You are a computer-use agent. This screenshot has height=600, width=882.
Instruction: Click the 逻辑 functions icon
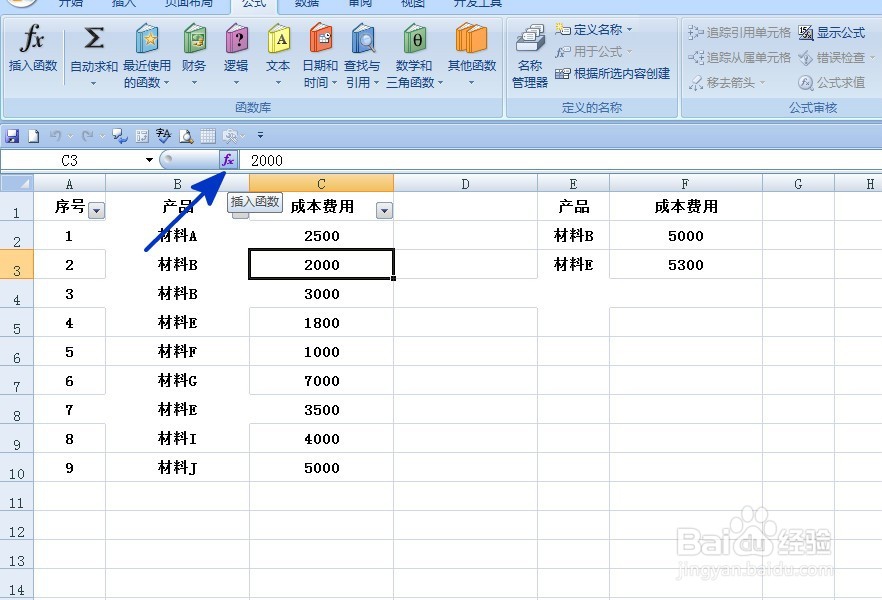click(235, 45)
